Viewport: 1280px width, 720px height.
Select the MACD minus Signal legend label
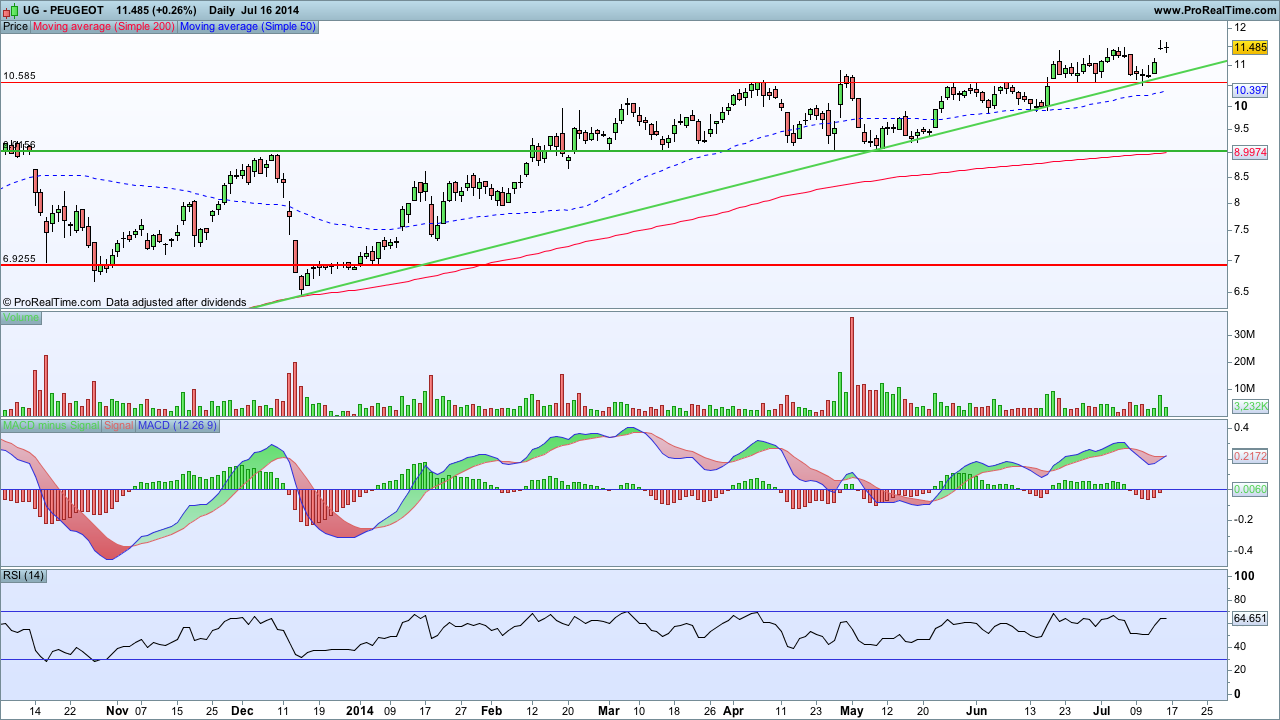(51, 426)
